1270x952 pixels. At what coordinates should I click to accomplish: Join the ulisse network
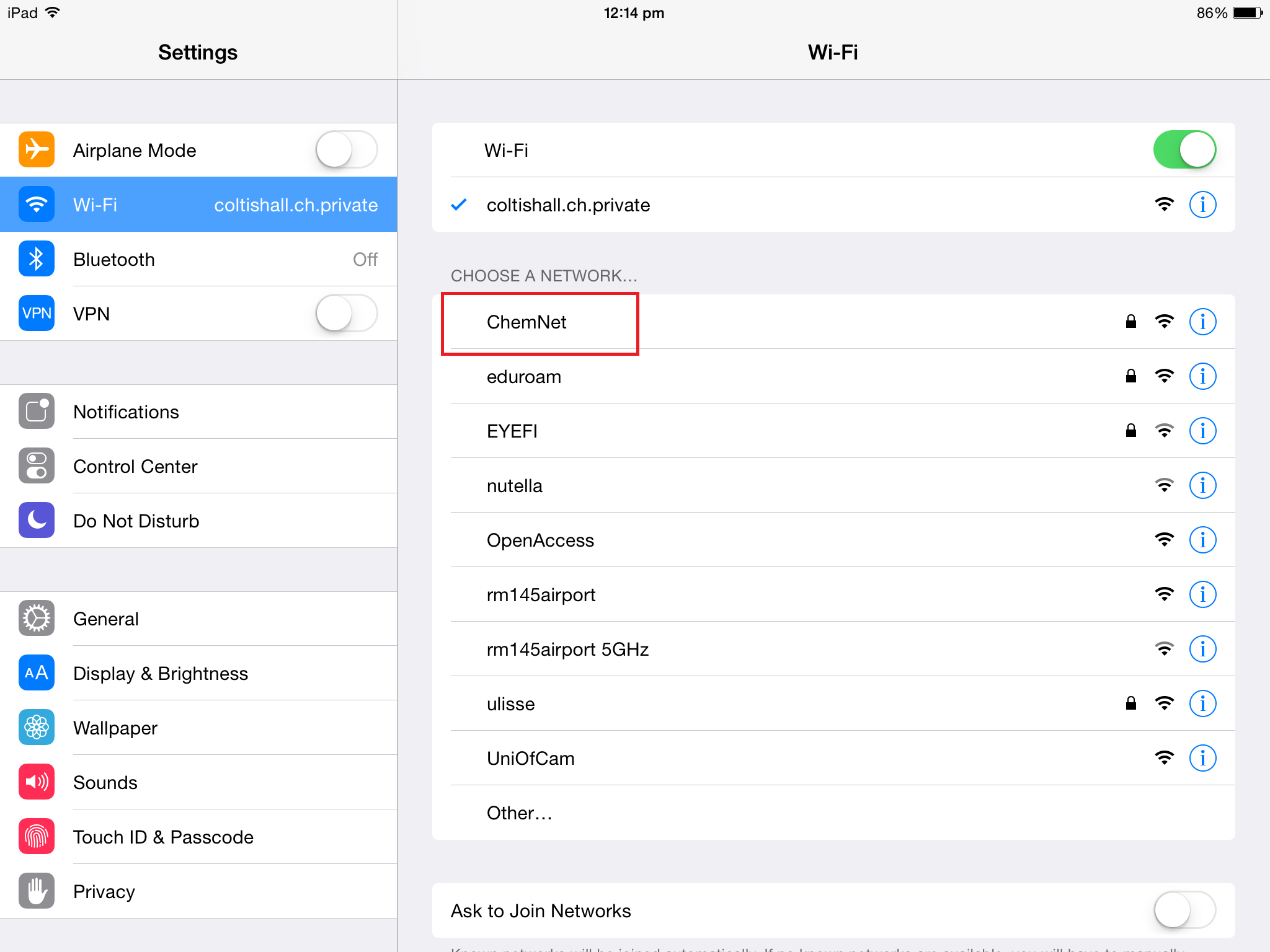point(833,703)
